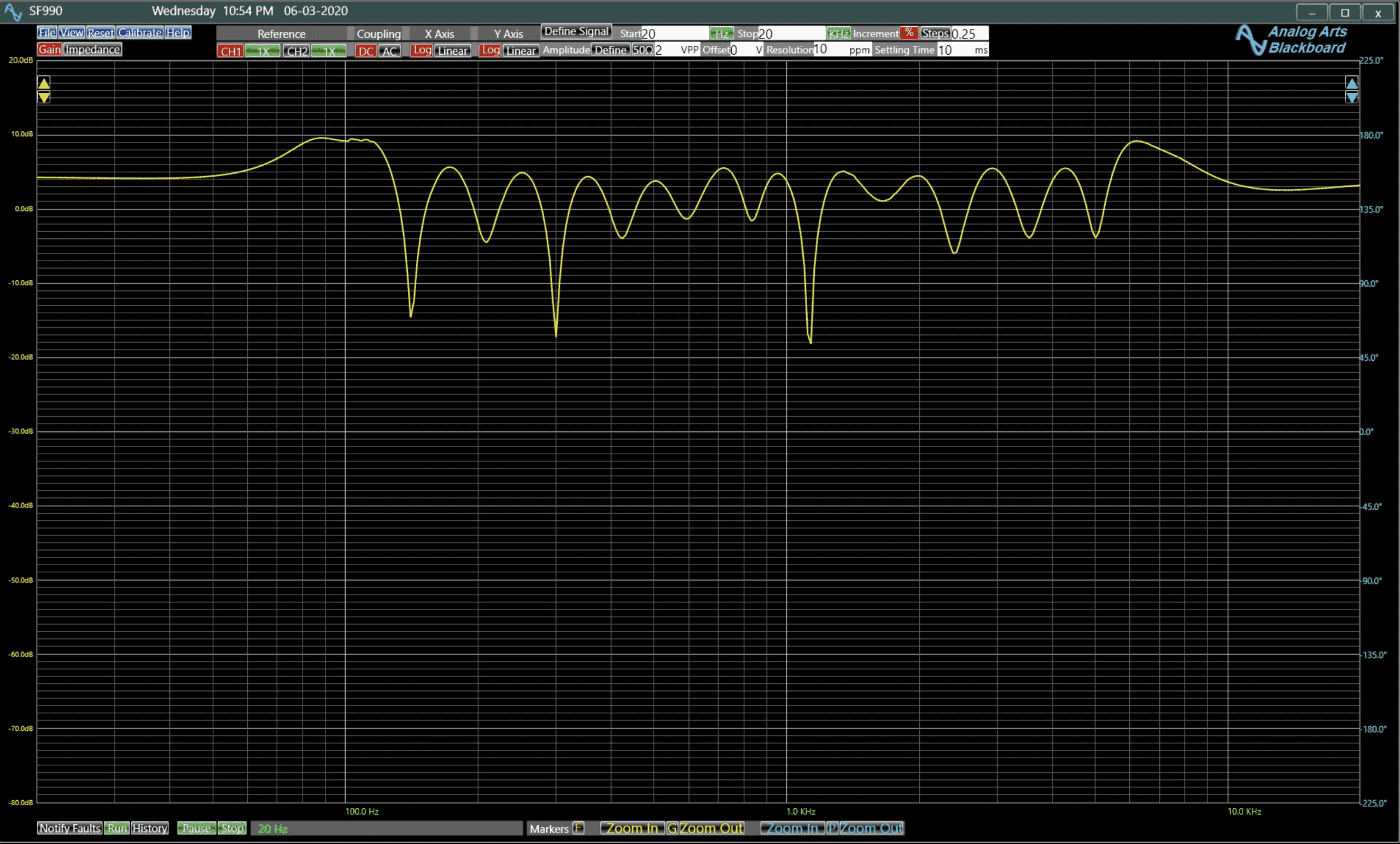Click the yellow gain Zoom Out button
The width and height of the screenshot is (1400, 844).
(711, 828)
